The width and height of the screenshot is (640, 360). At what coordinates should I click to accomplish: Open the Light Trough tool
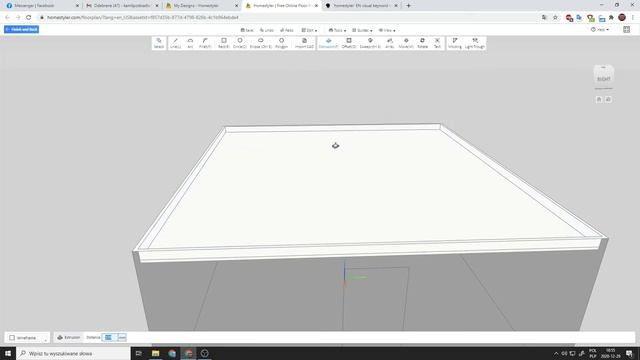point(475,43)
